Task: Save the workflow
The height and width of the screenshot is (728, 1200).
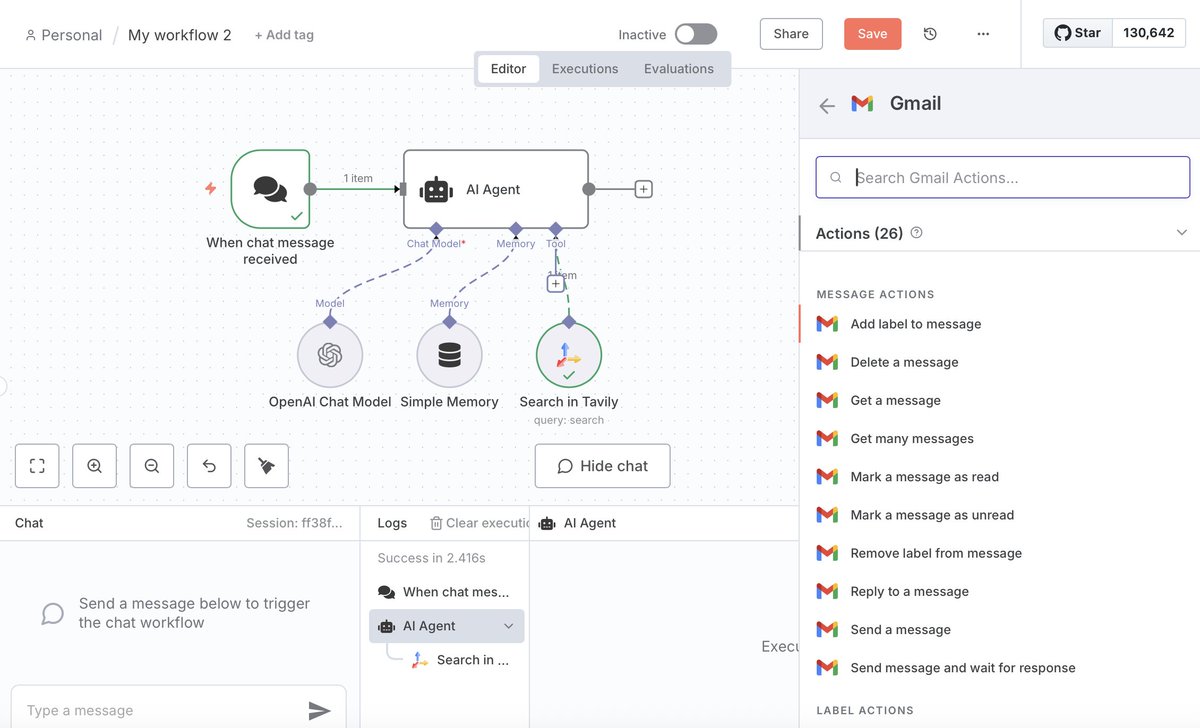Action: point(872,34)
